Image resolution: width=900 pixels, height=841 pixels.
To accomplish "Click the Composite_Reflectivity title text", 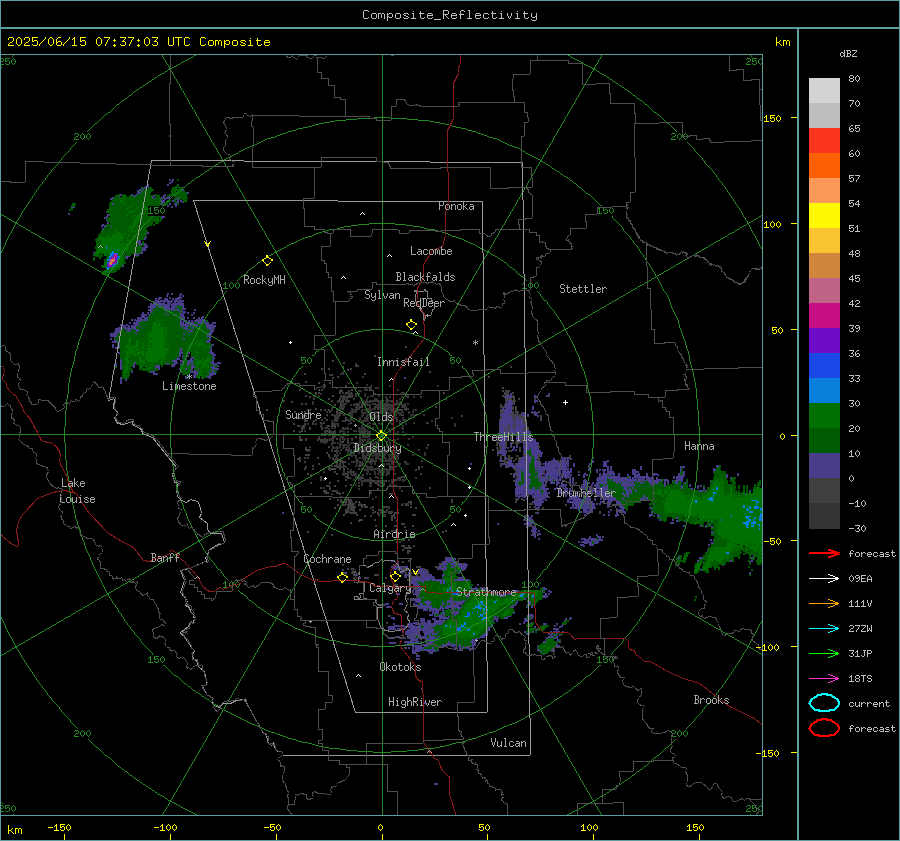I will point(450,15).
